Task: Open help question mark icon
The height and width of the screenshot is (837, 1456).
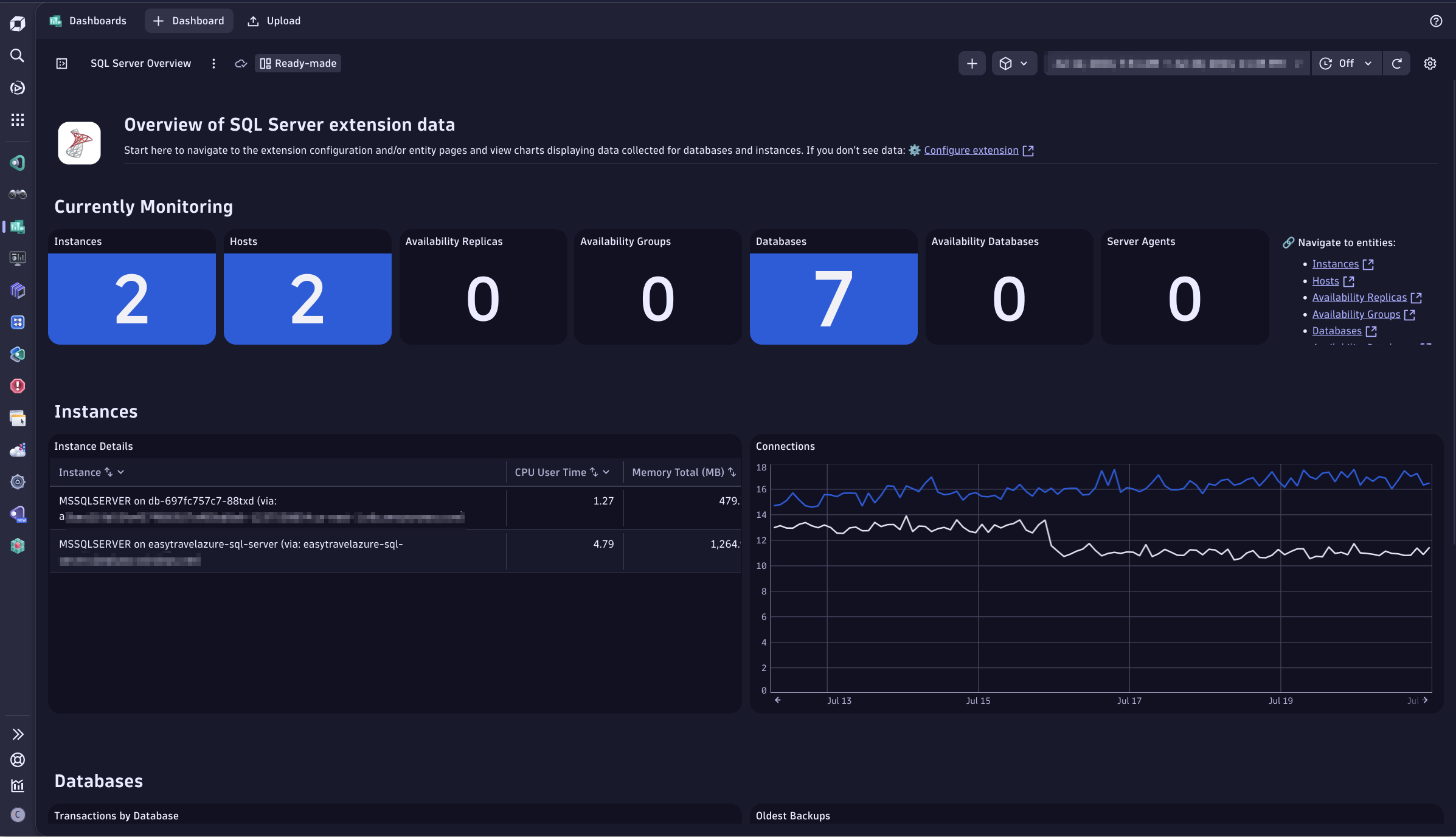Action: coord(1436,21)
